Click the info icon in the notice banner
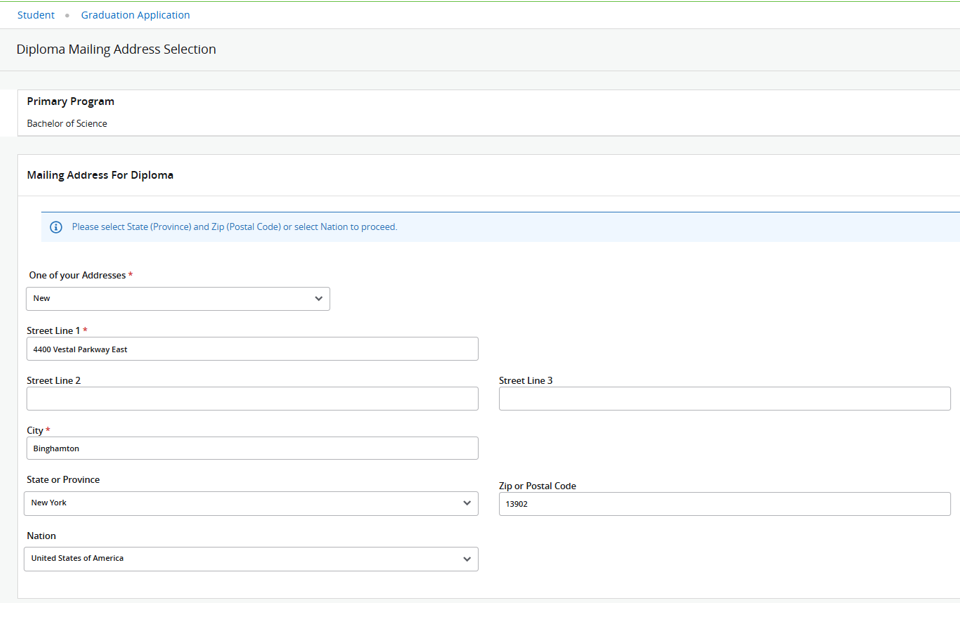Screen dimensions: 960x624 pyautogui.click(x=56, y=227)
